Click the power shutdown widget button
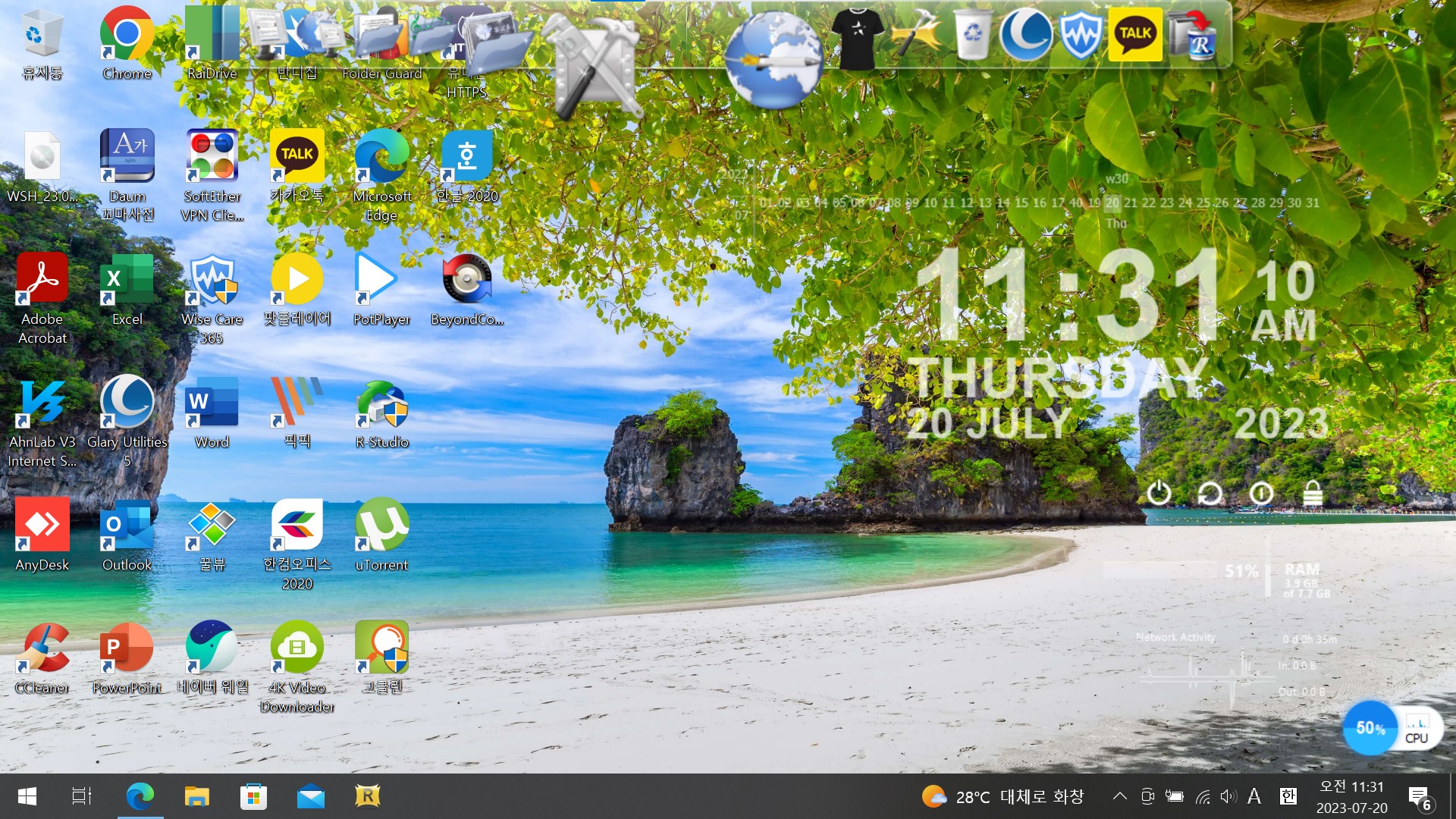This screenshot has width=1456, height=819. point(1159,494)
